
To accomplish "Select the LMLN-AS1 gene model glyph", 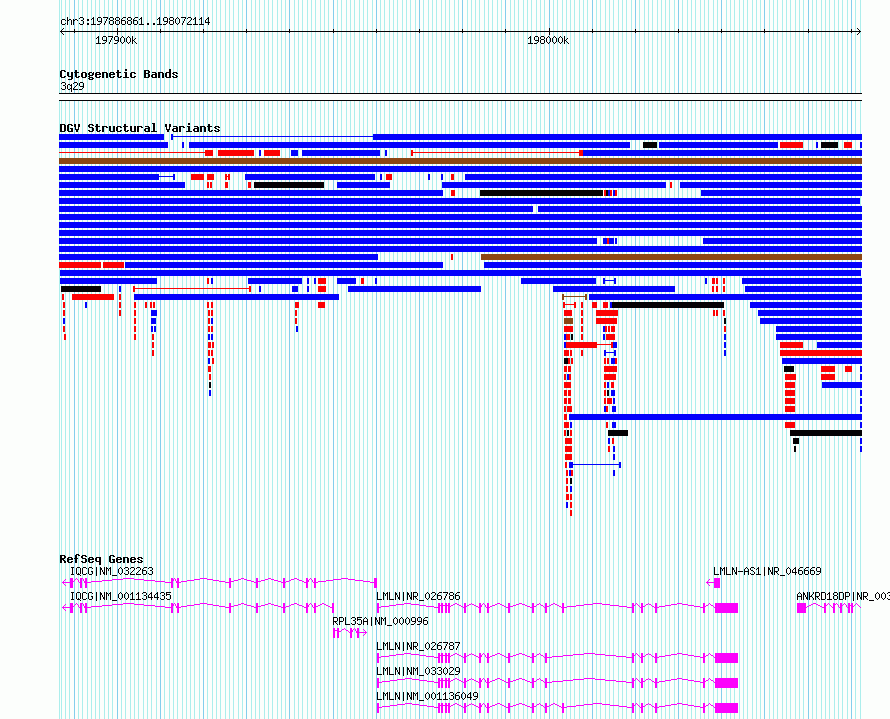I will [713, 583].
